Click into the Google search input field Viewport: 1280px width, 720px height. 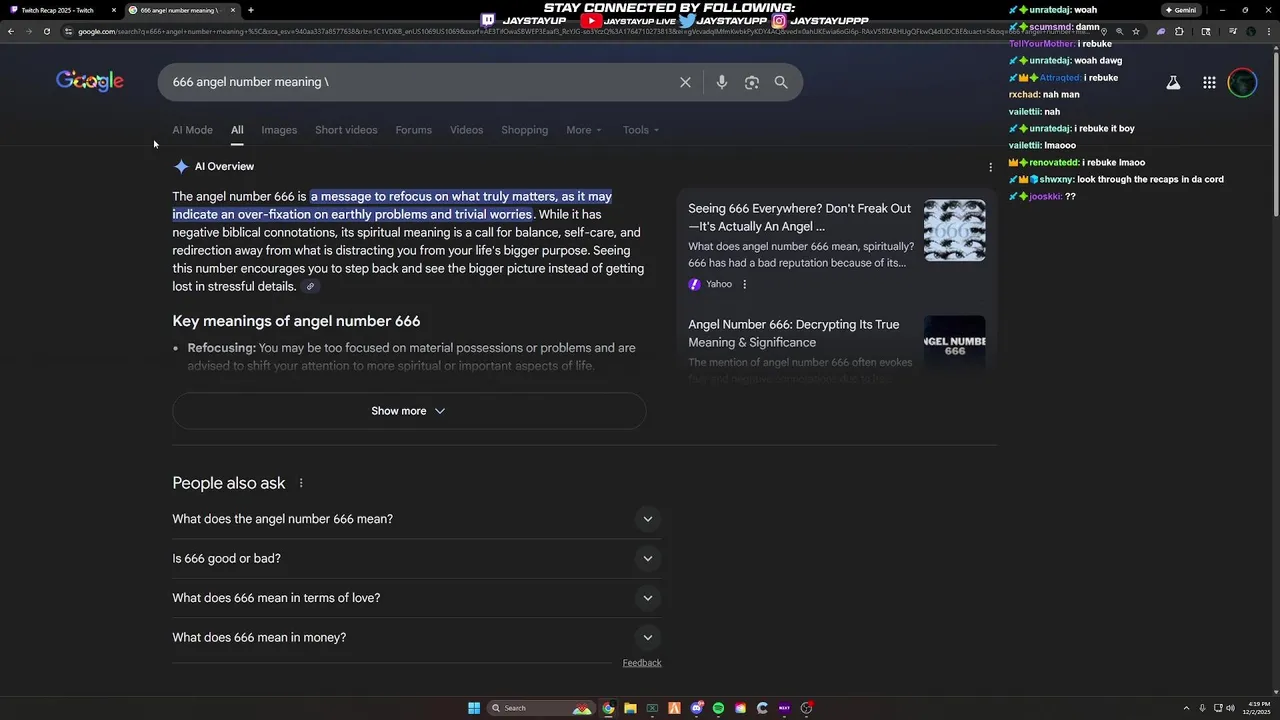pos(420,82)
